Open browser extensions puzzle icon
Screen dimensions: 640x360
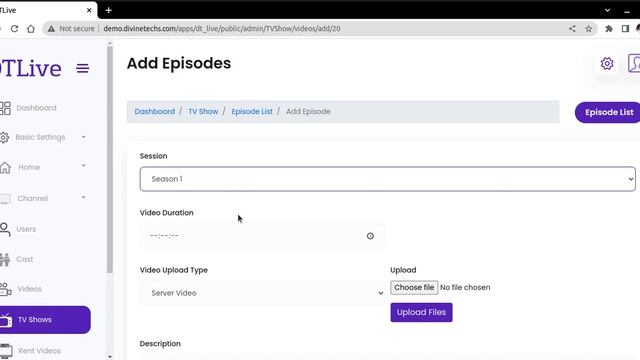[609, 29]
